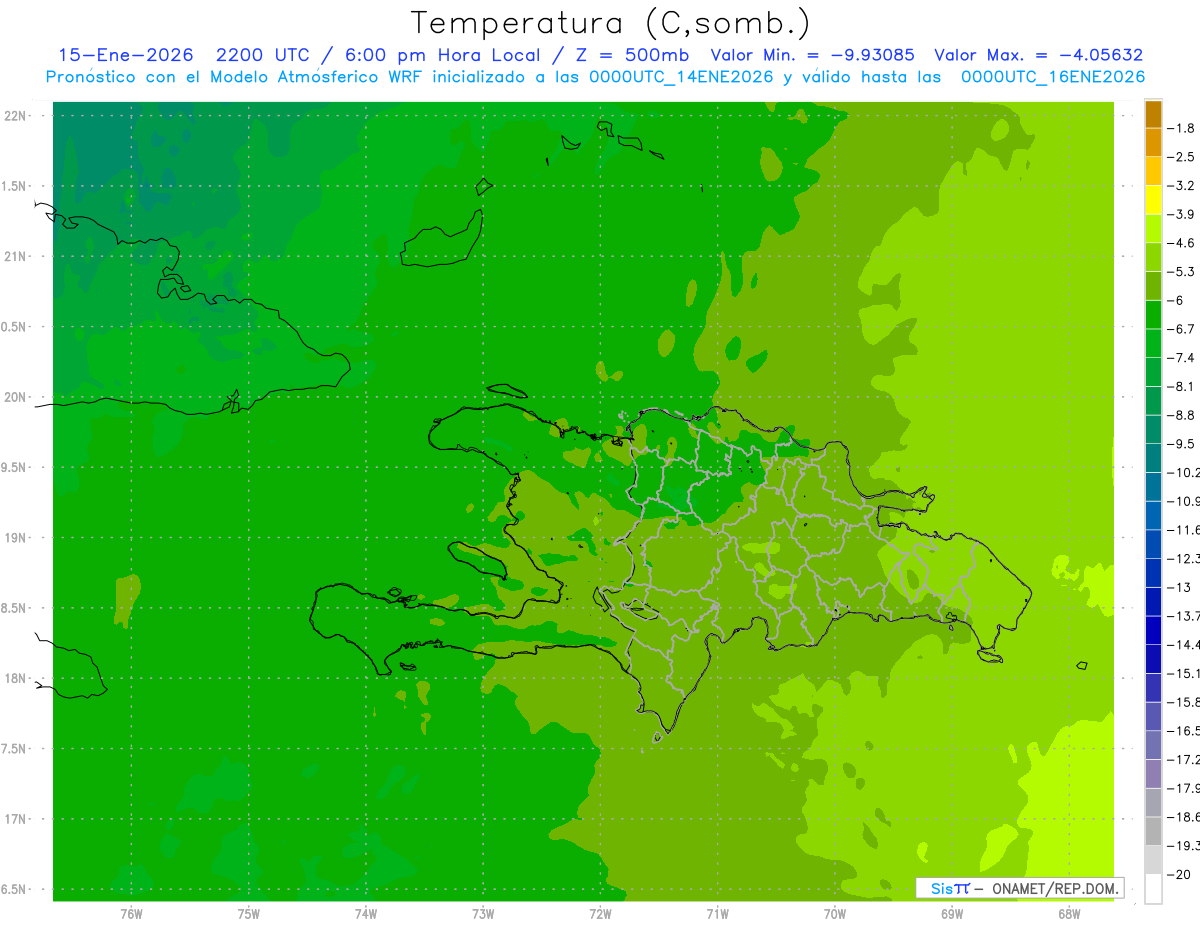Click the -8.1 colorbar value

tap(1182, 386)
